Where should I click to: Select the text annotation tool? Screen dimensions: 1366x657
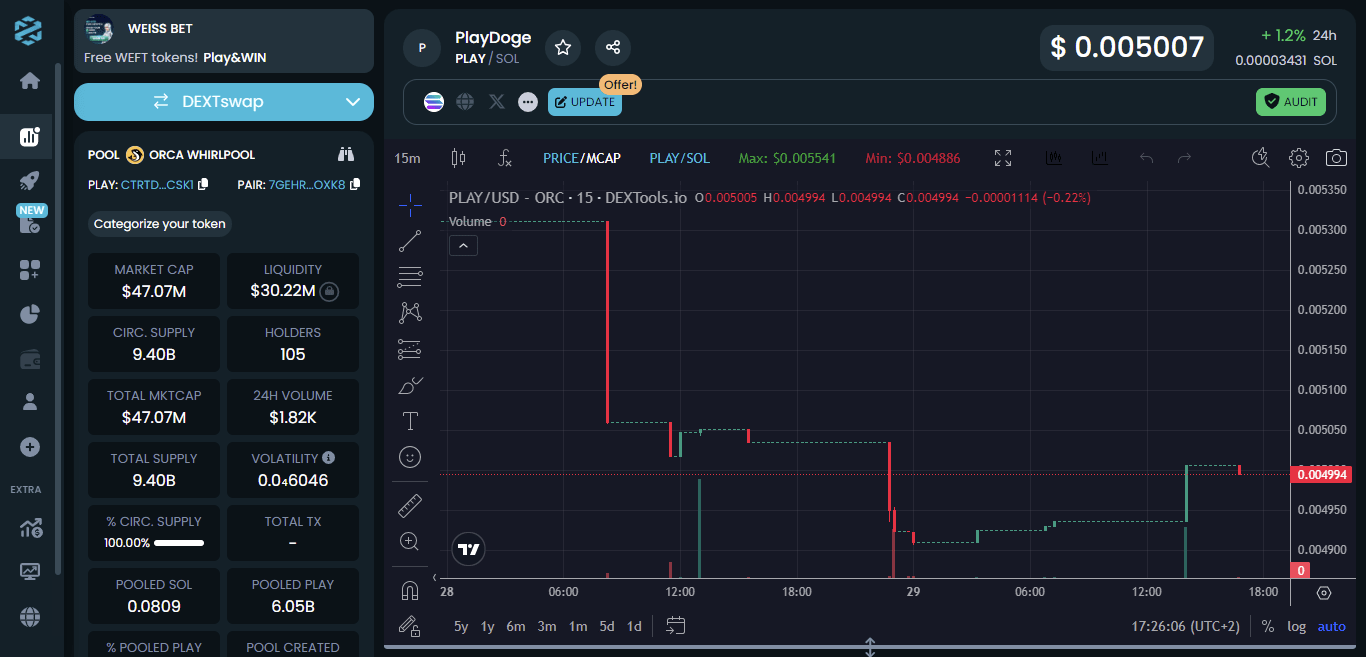pyautogui.click(x=410, y=421)
